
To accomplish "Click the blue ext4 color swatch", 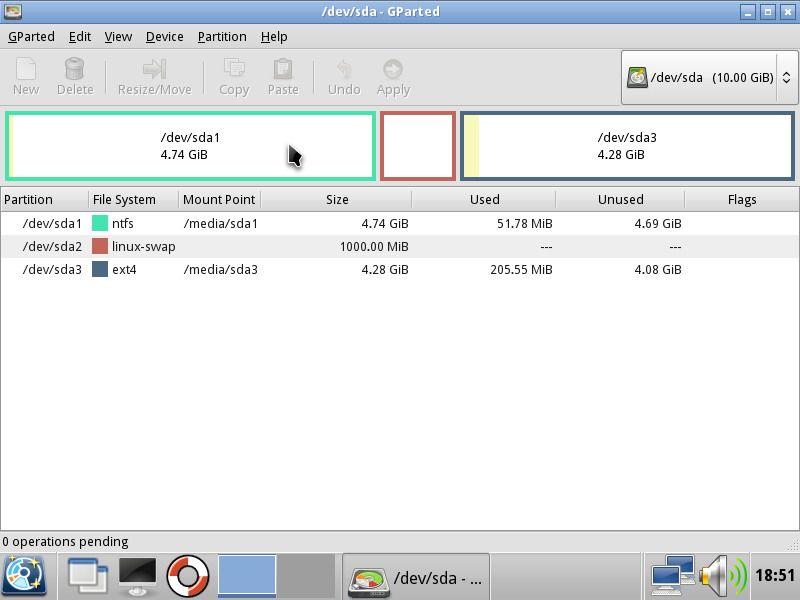I will [x=99, y=269].
